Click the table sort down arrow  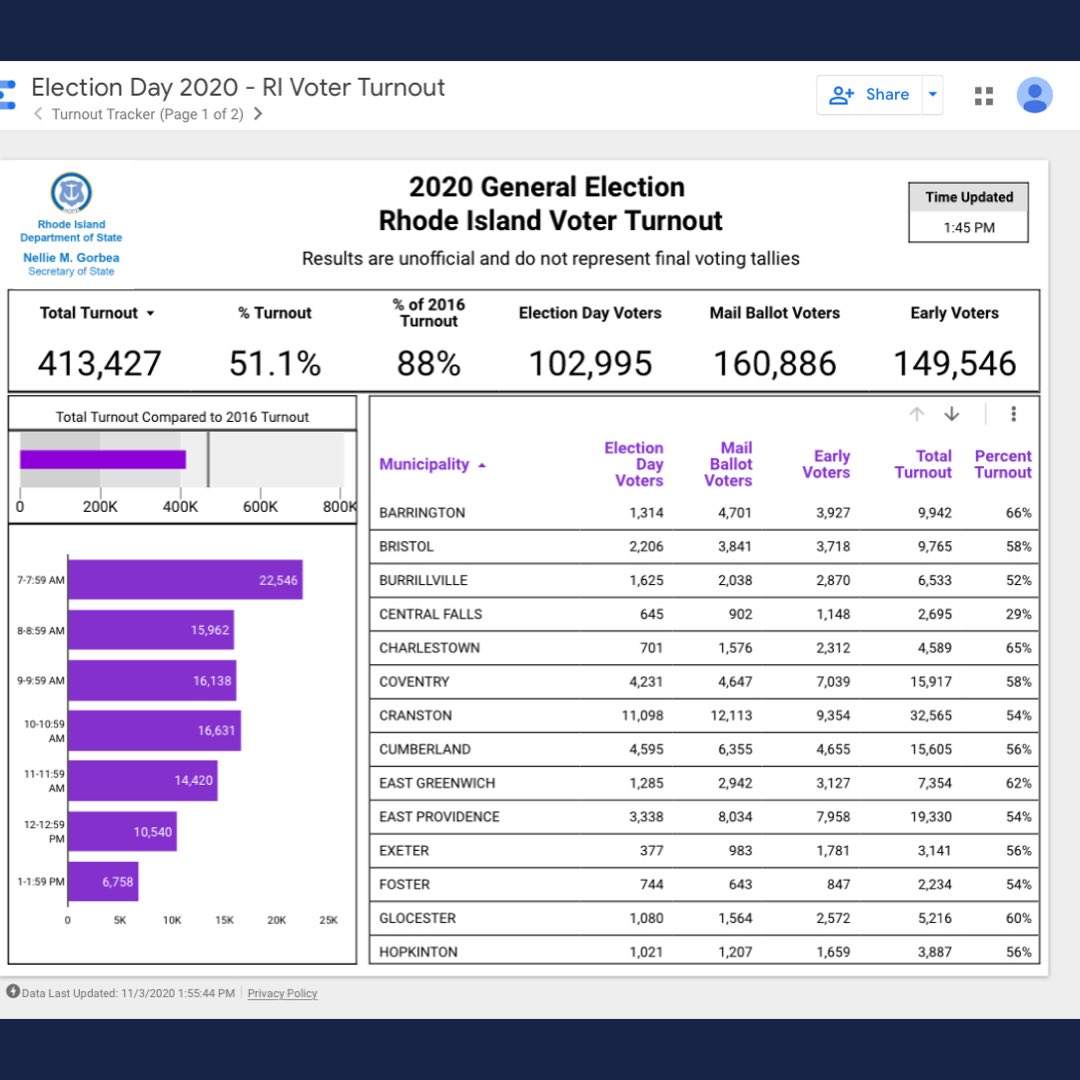click(x=952, y=414)
